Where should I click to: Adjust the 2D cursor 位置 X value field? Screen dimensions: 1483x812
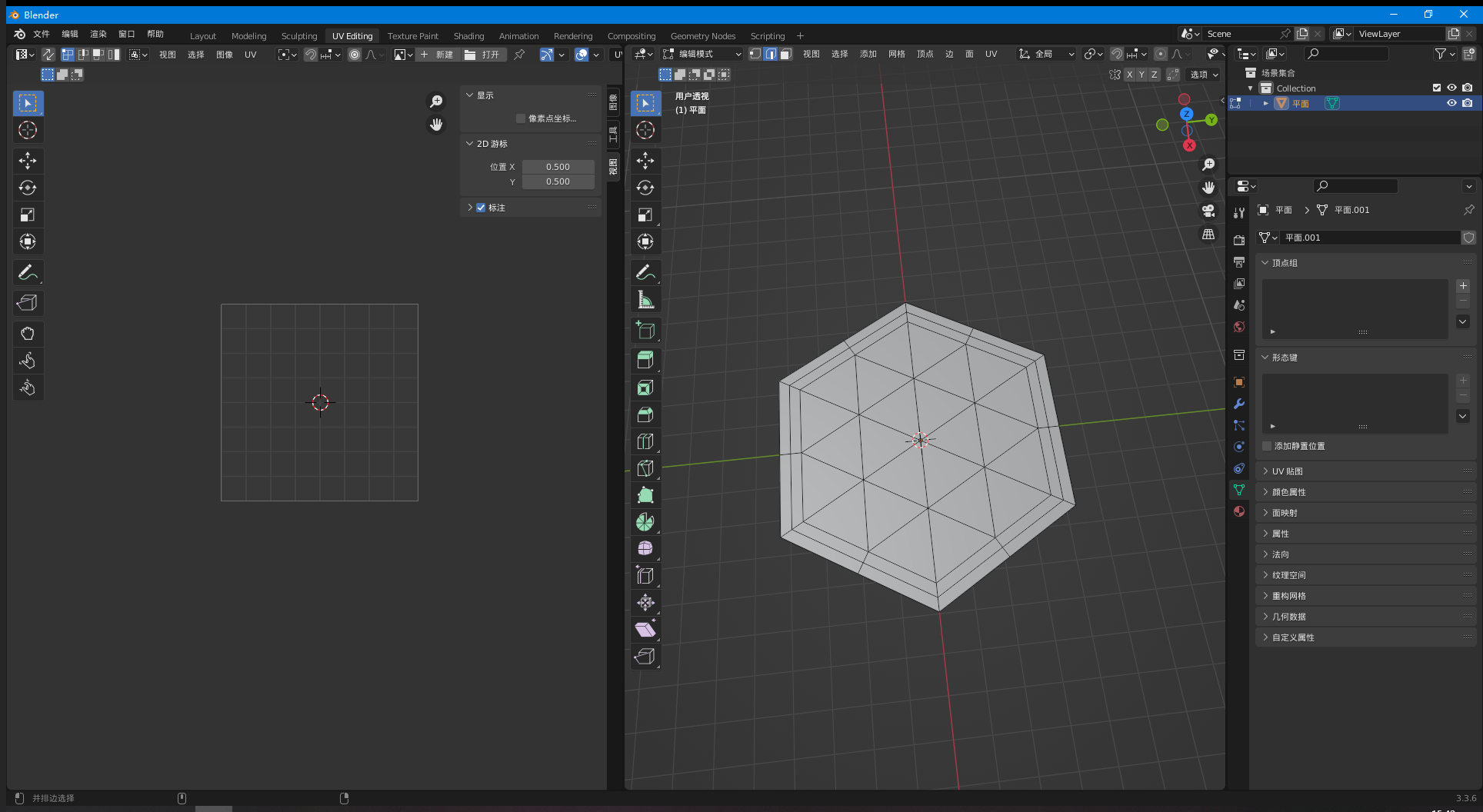[558, 167]
